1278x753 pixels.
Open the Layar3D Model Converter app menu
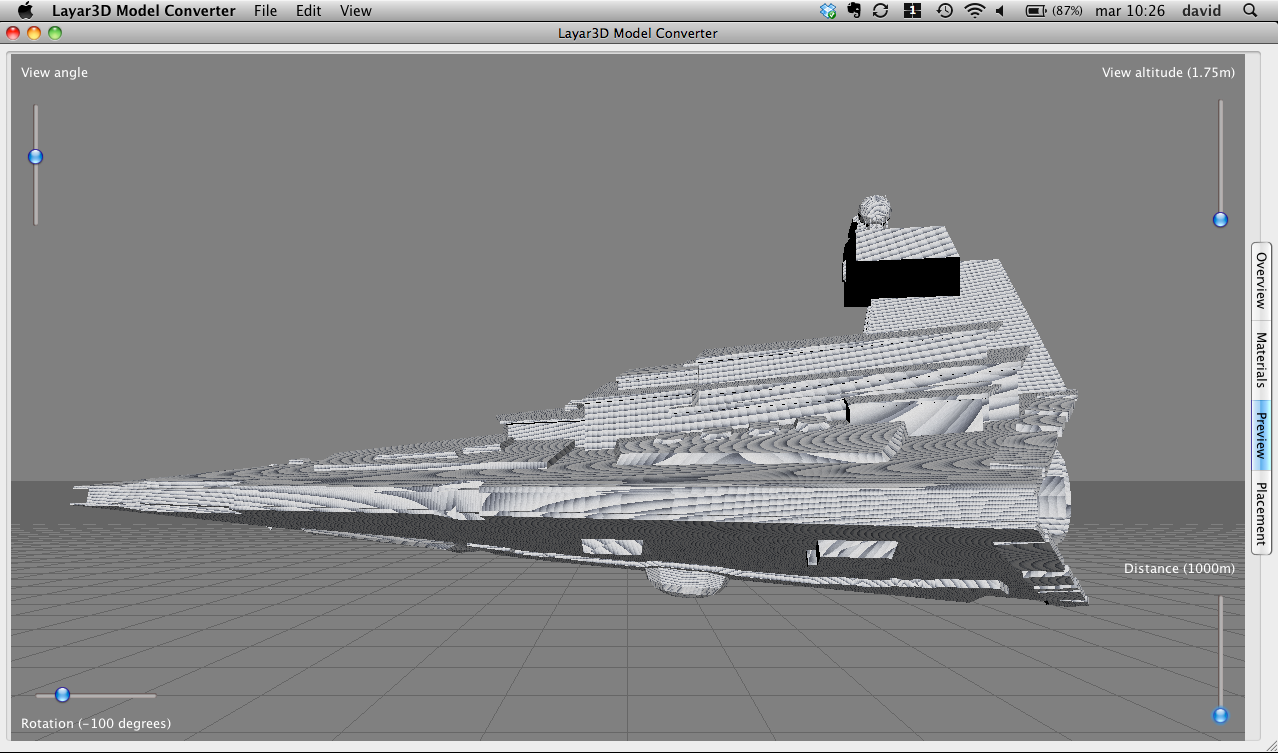144,11
